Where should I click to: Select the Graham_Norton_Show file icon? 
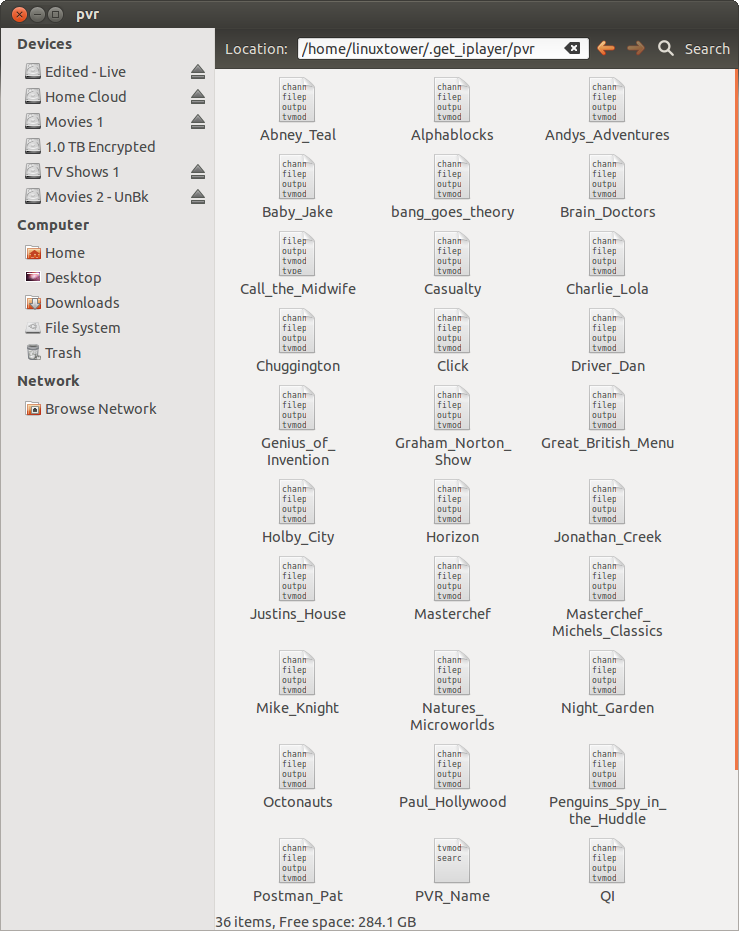tap(452, 408)
